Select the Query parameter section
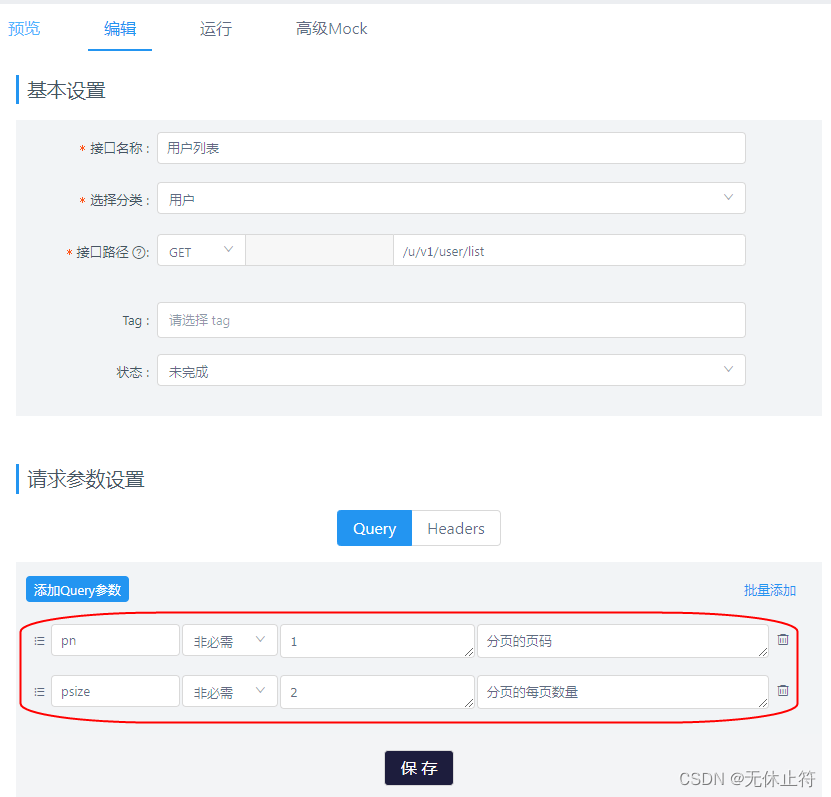 [374, 528]
